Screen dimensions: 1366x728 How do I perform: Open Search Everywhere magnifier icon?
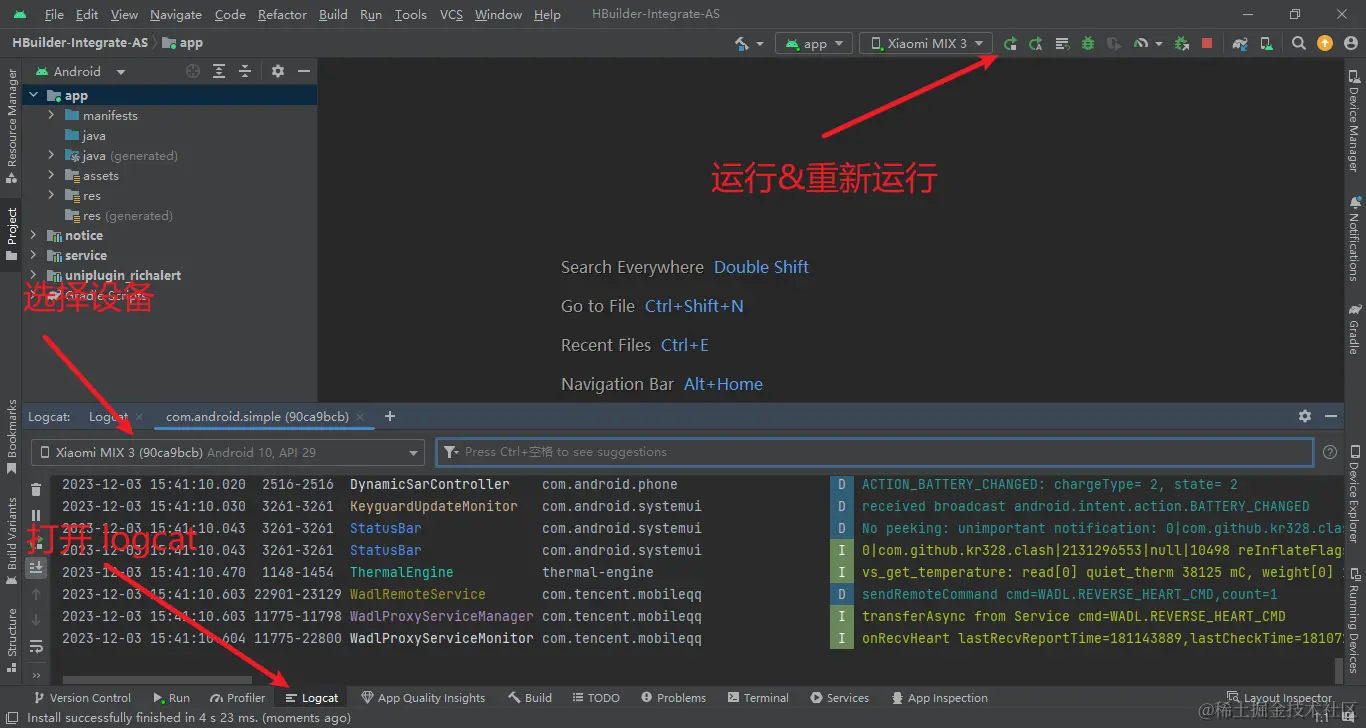pos(1298,43)
